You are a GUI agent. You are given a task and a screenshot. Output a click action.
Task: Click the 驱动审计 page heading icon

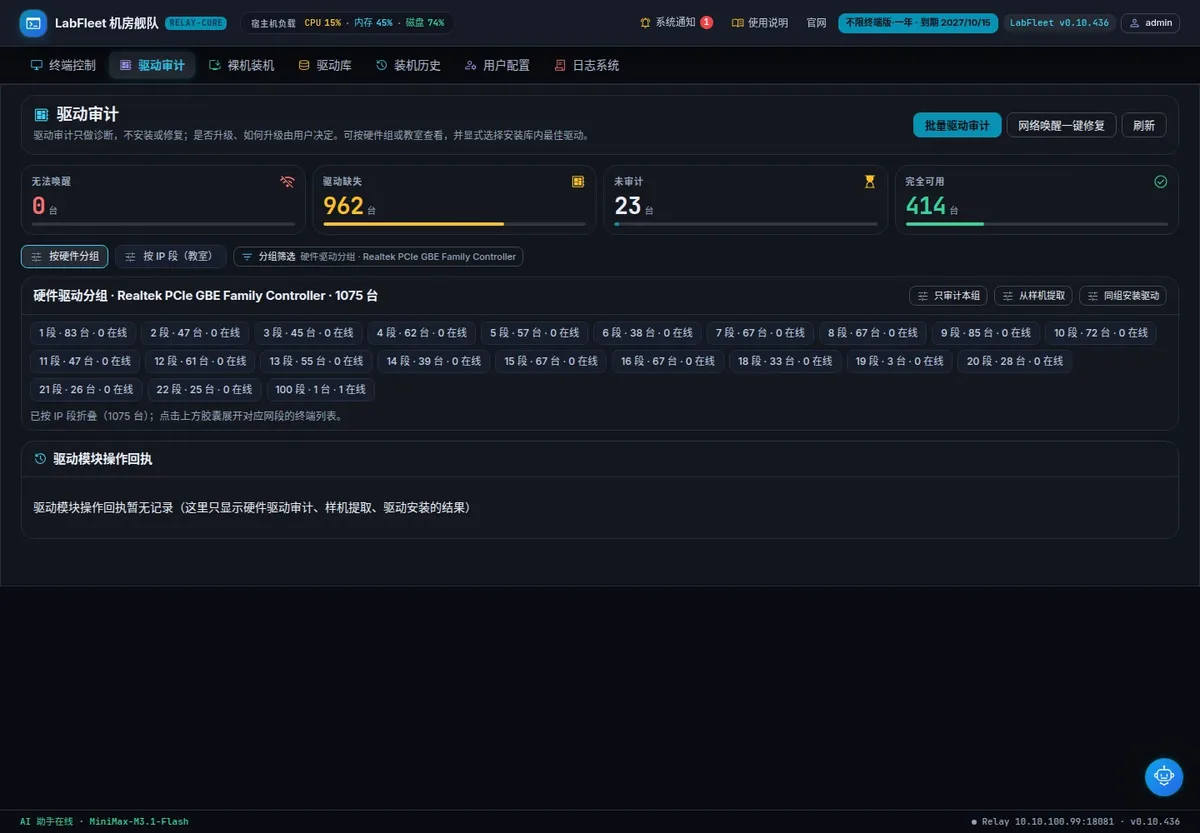tap(42, 115)
